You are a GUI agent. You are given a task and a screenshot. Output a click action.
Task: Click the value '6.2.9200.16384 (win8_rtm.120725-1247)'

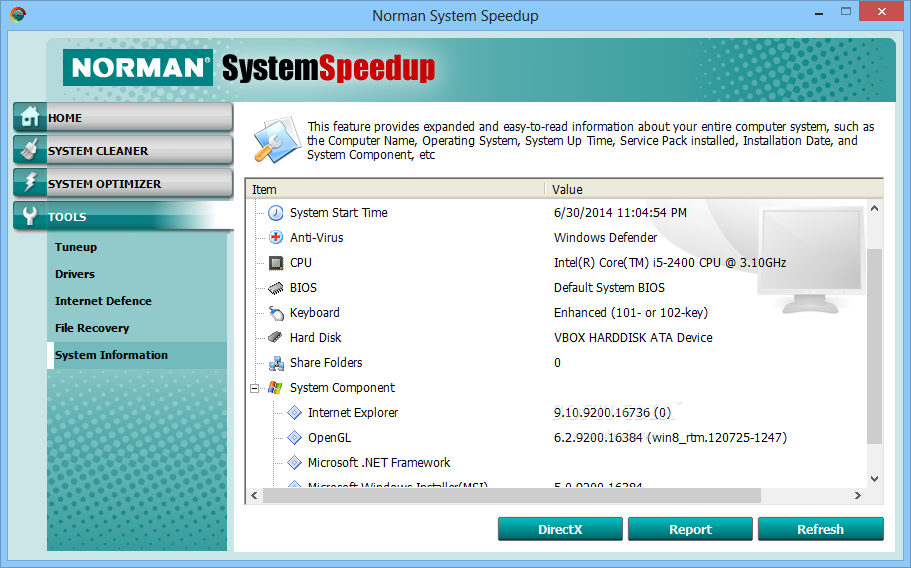coord(670,437)
